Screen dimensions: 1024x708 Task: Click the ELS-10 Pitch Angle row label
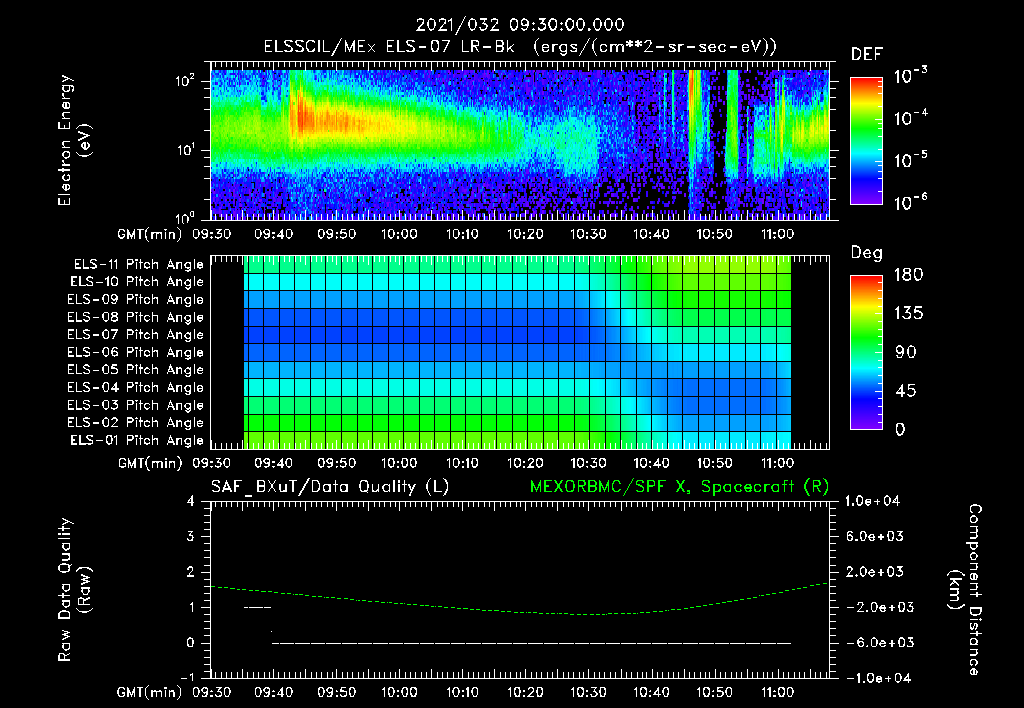137,282
